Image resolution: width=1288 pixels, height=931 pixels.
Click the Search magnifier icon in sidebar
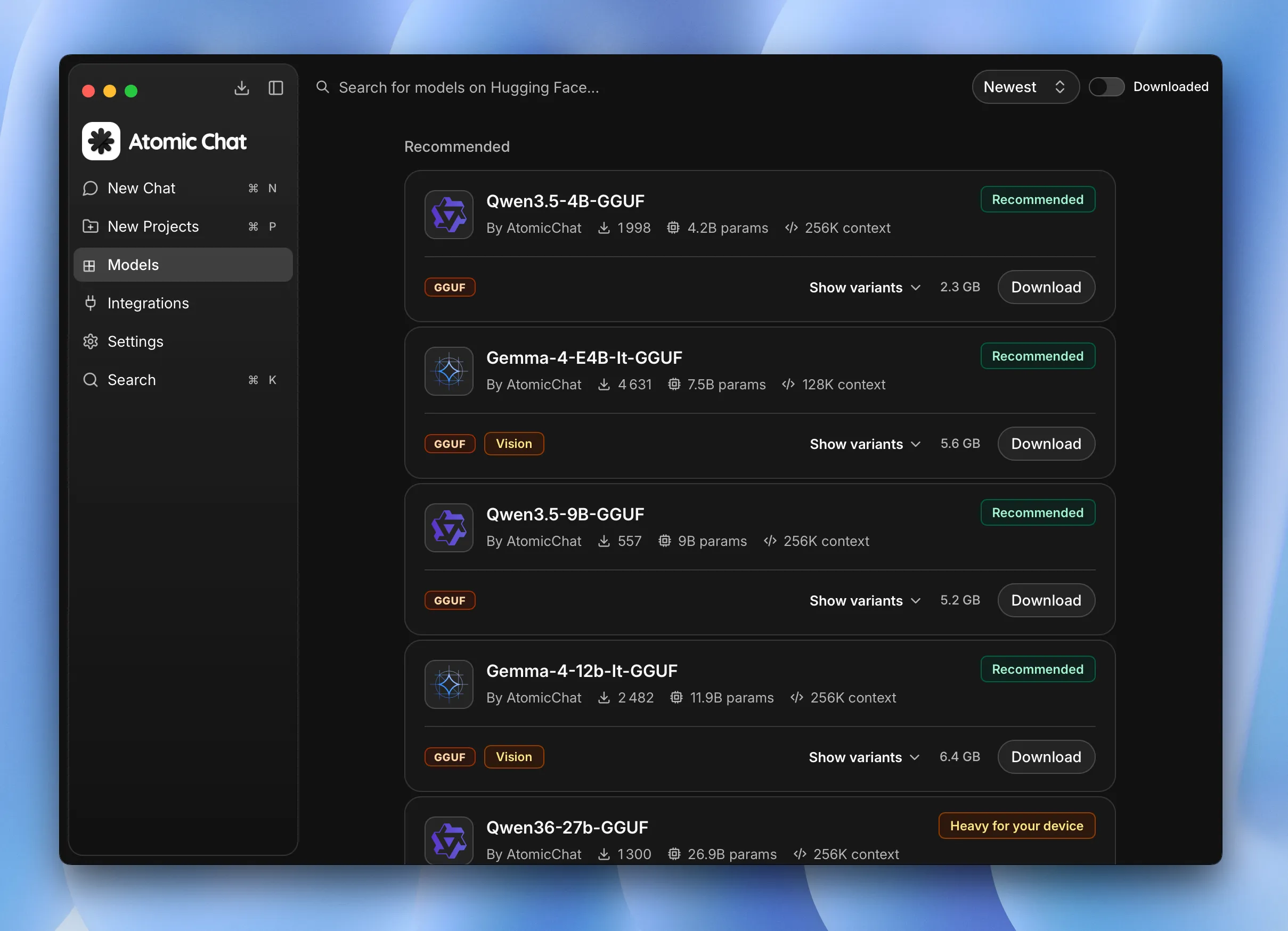(91, 380)
